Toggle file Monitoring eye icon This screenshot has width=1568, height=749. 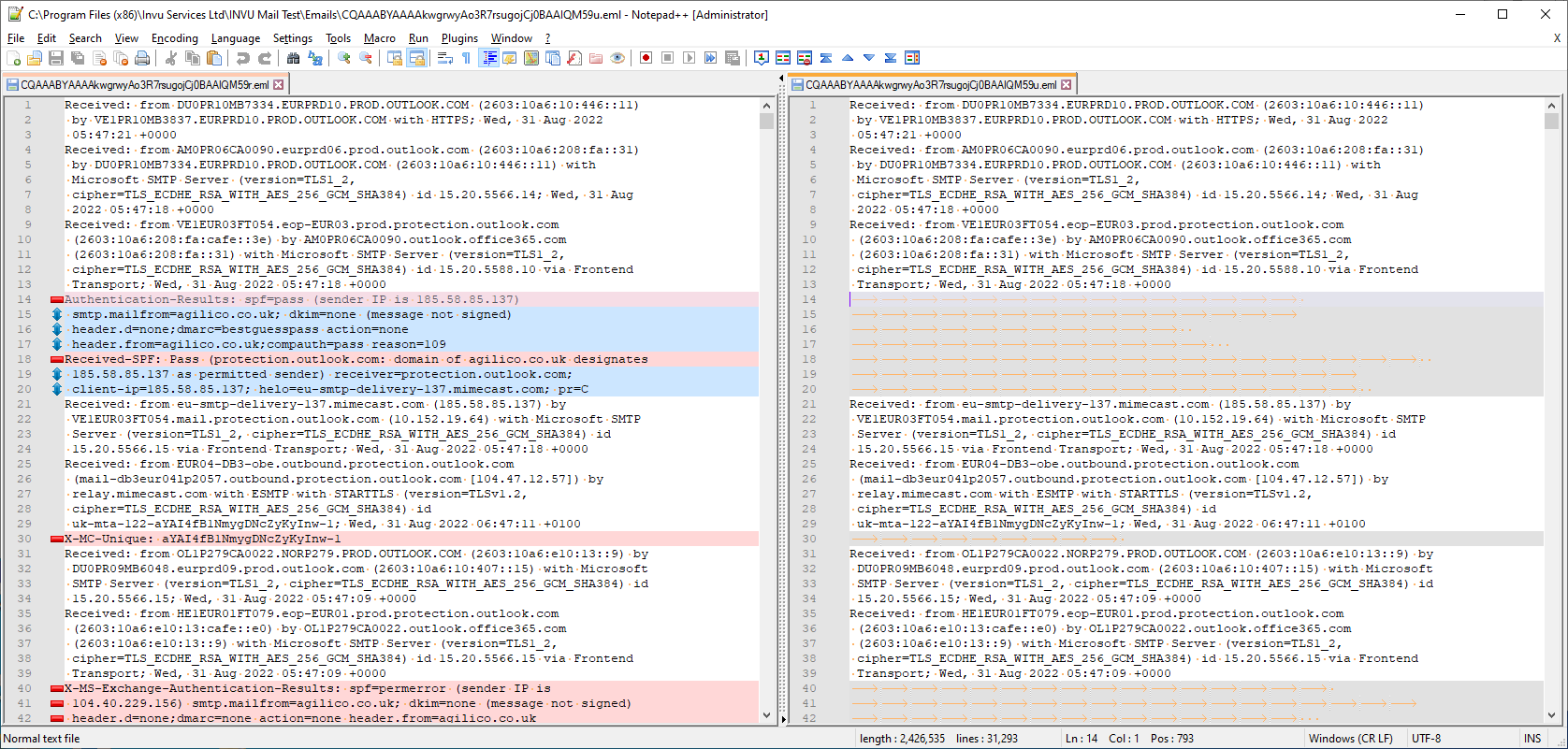point(617,58)
